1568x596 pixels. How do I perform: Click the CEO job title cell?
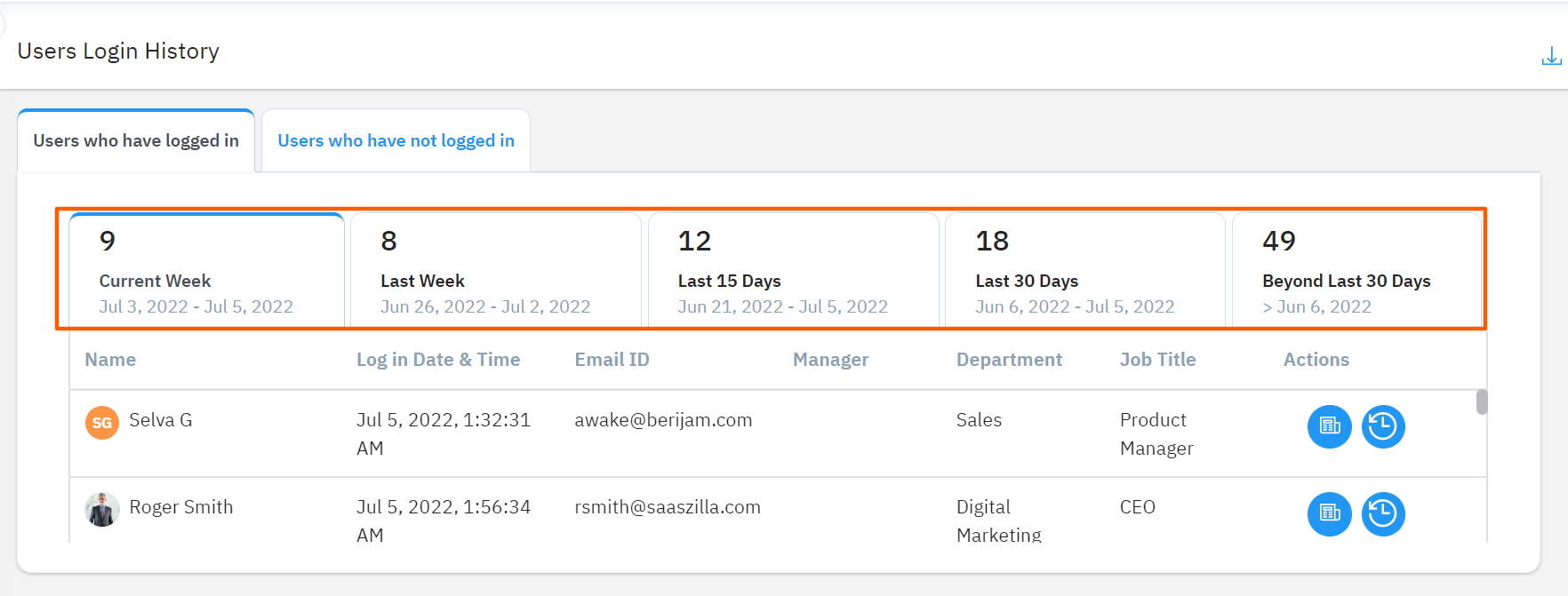[x=1138, y=507]
